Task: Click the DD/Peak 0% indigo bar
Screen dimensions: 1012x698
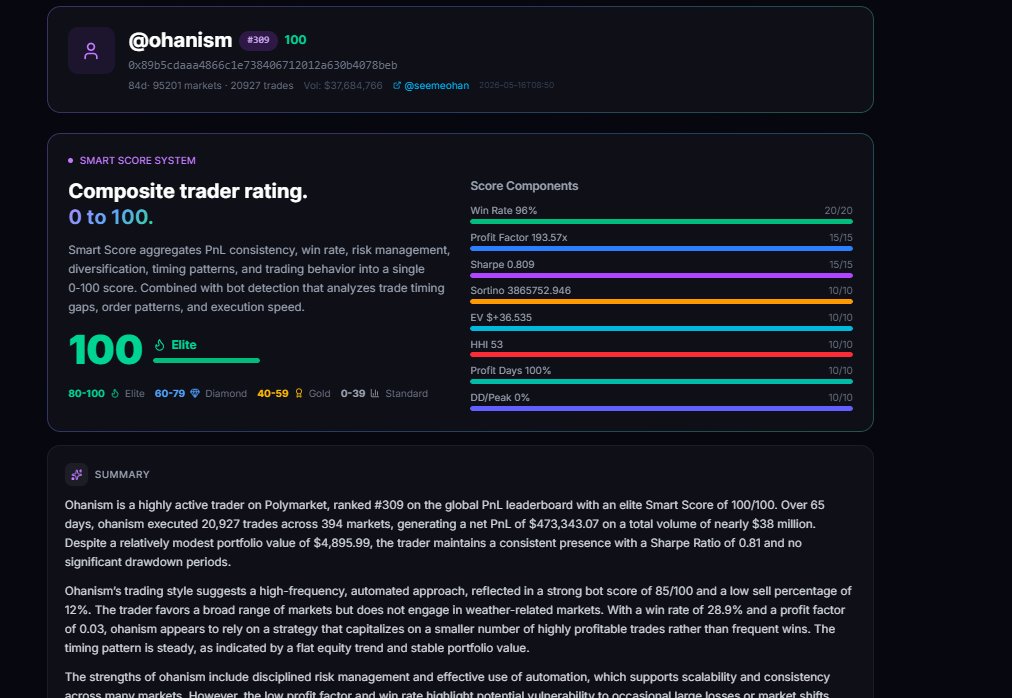Action: 662,408
